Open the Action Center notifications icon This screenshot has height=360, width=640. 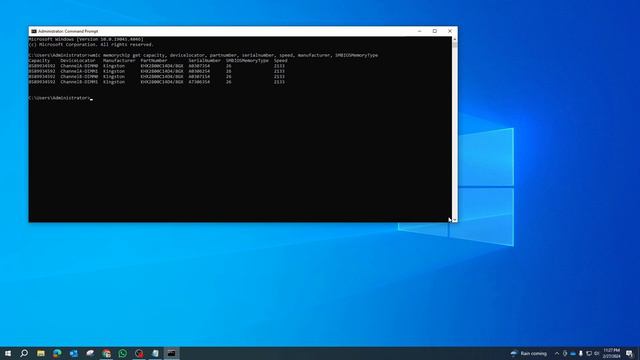tap(629, 353)
